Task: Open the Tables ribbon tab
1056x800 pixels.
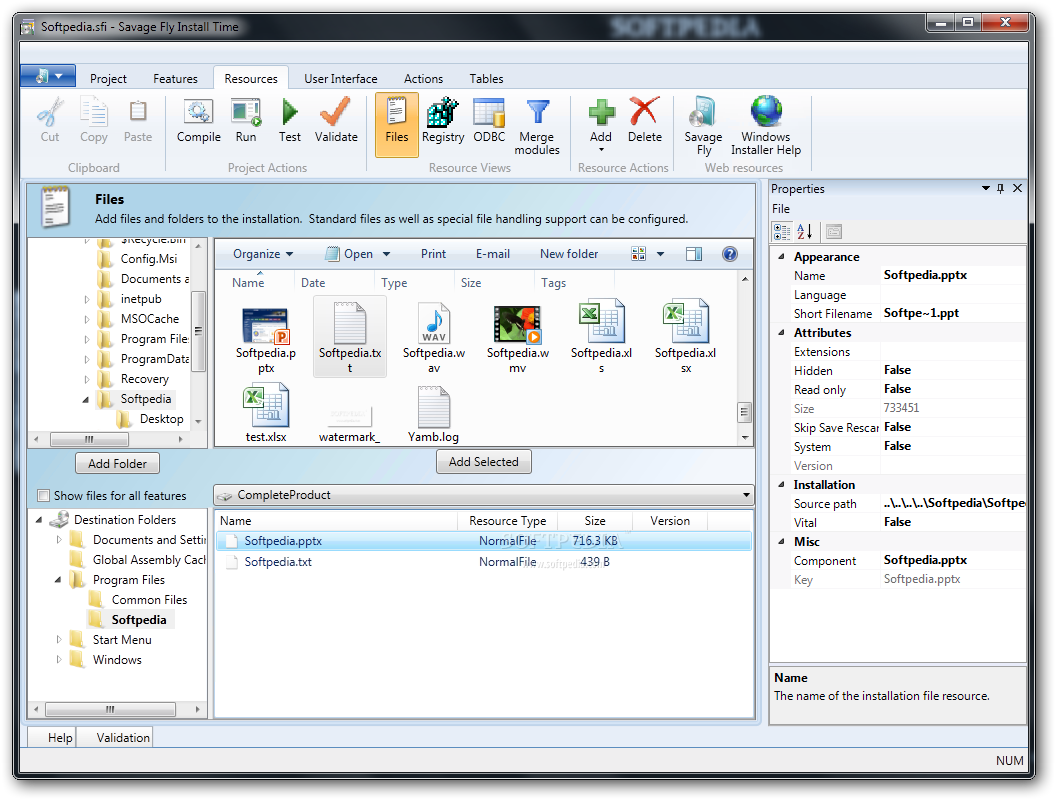Action: click(x=486, y=79)
